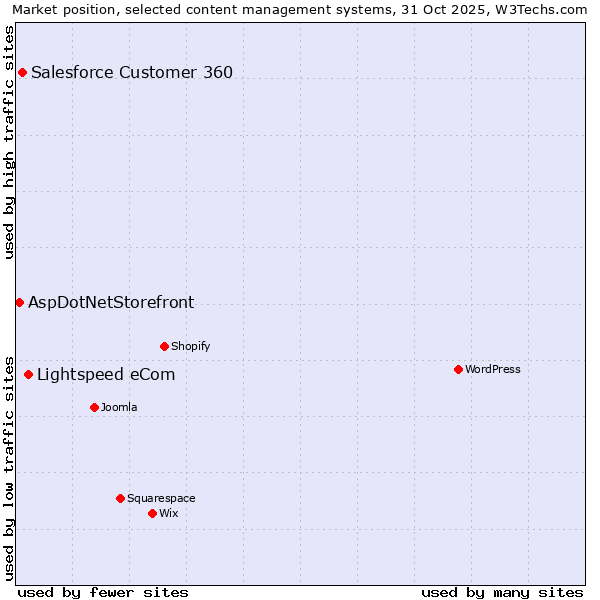The image size is (600, 600).
Task: Click the chart title mentioning W3Techs.com
Action: point(300,9)
